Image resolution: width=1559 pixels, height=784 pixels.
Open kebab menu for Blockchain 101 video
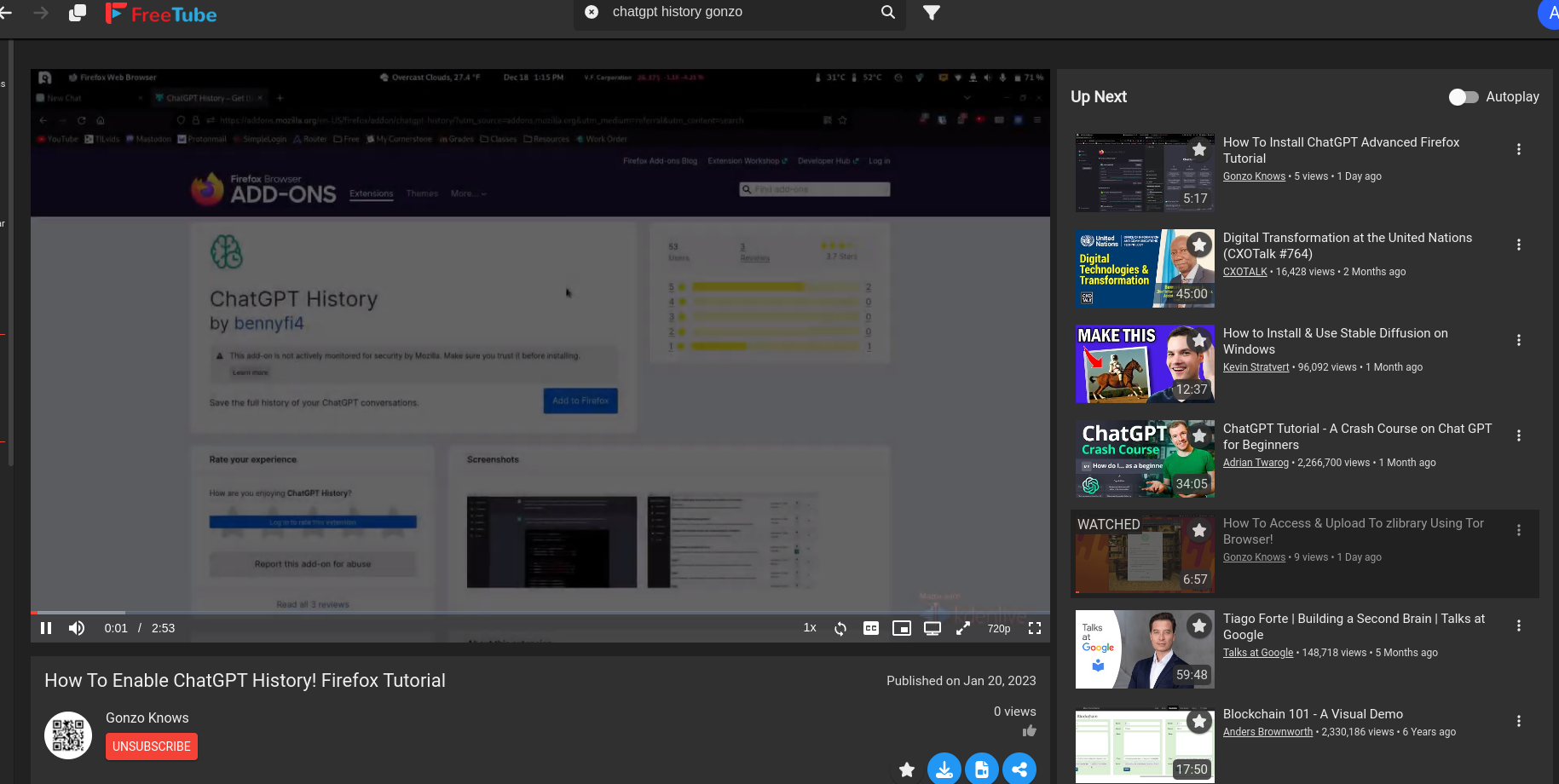tap(1519, 720)
